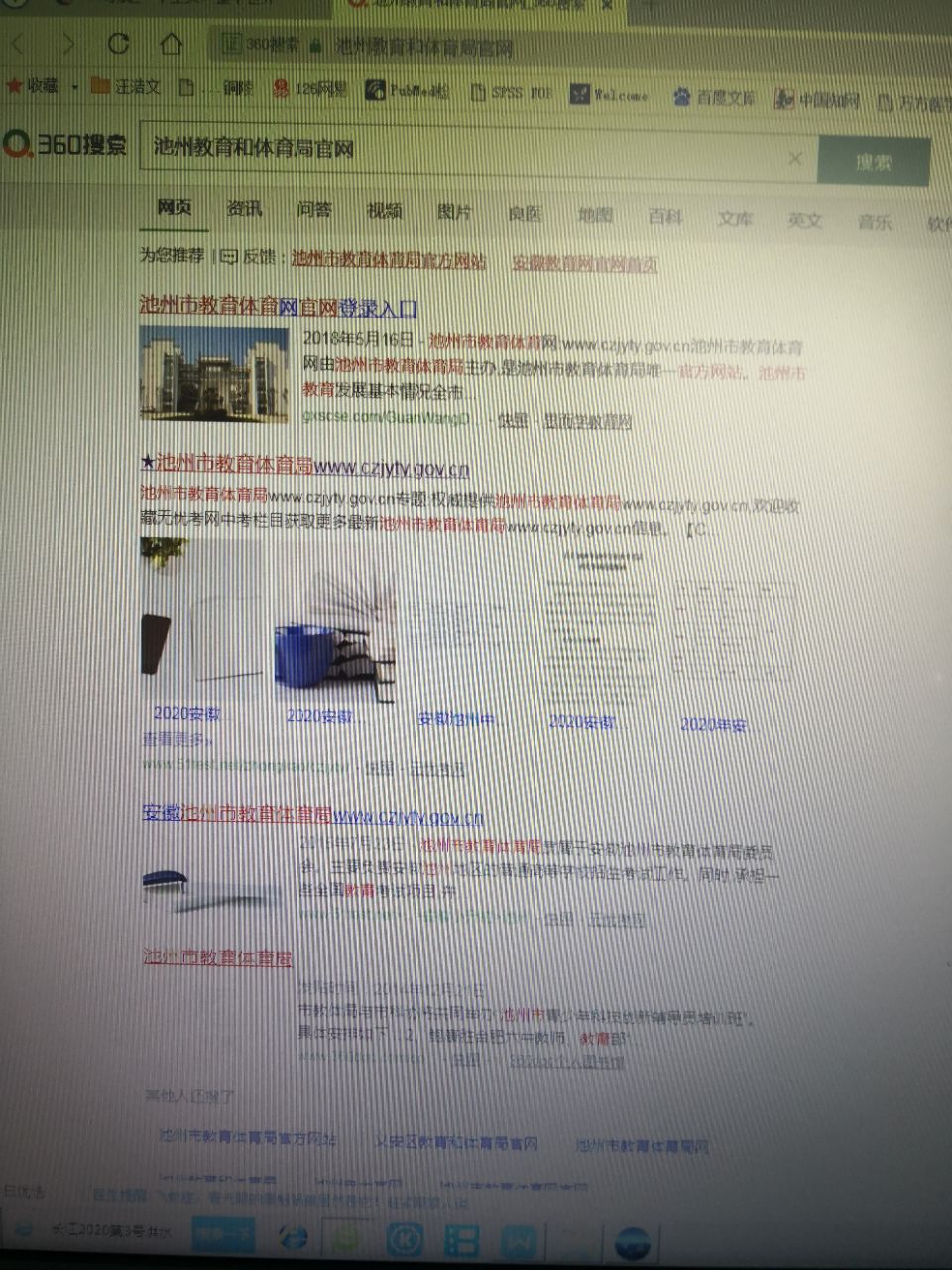Open the 汪洁文 bookmark folder
Screen dimensions: 952x1270
point(126,86)
